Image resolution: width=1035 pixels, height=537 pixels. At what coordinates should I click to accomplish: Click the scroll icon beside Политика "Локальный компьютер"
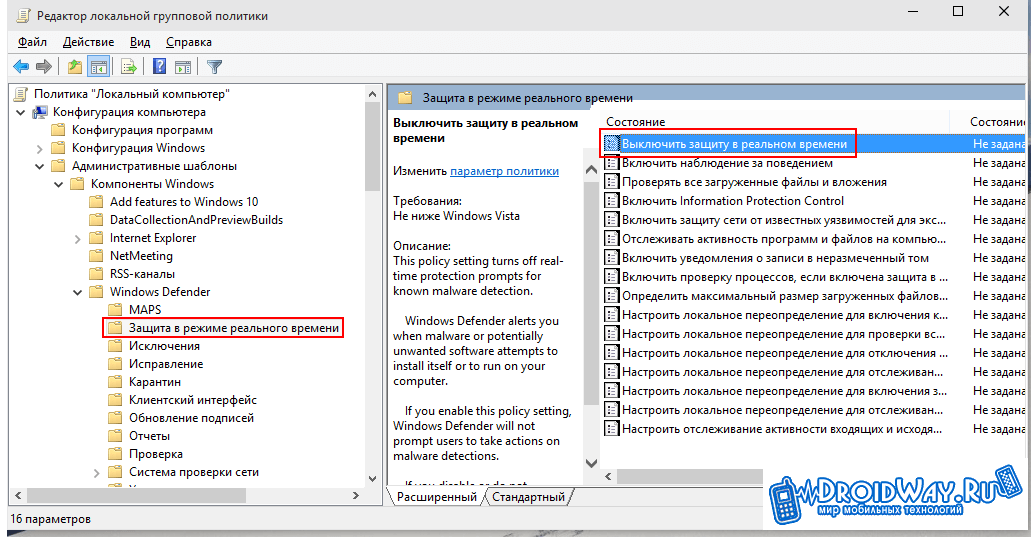[22, 94]
